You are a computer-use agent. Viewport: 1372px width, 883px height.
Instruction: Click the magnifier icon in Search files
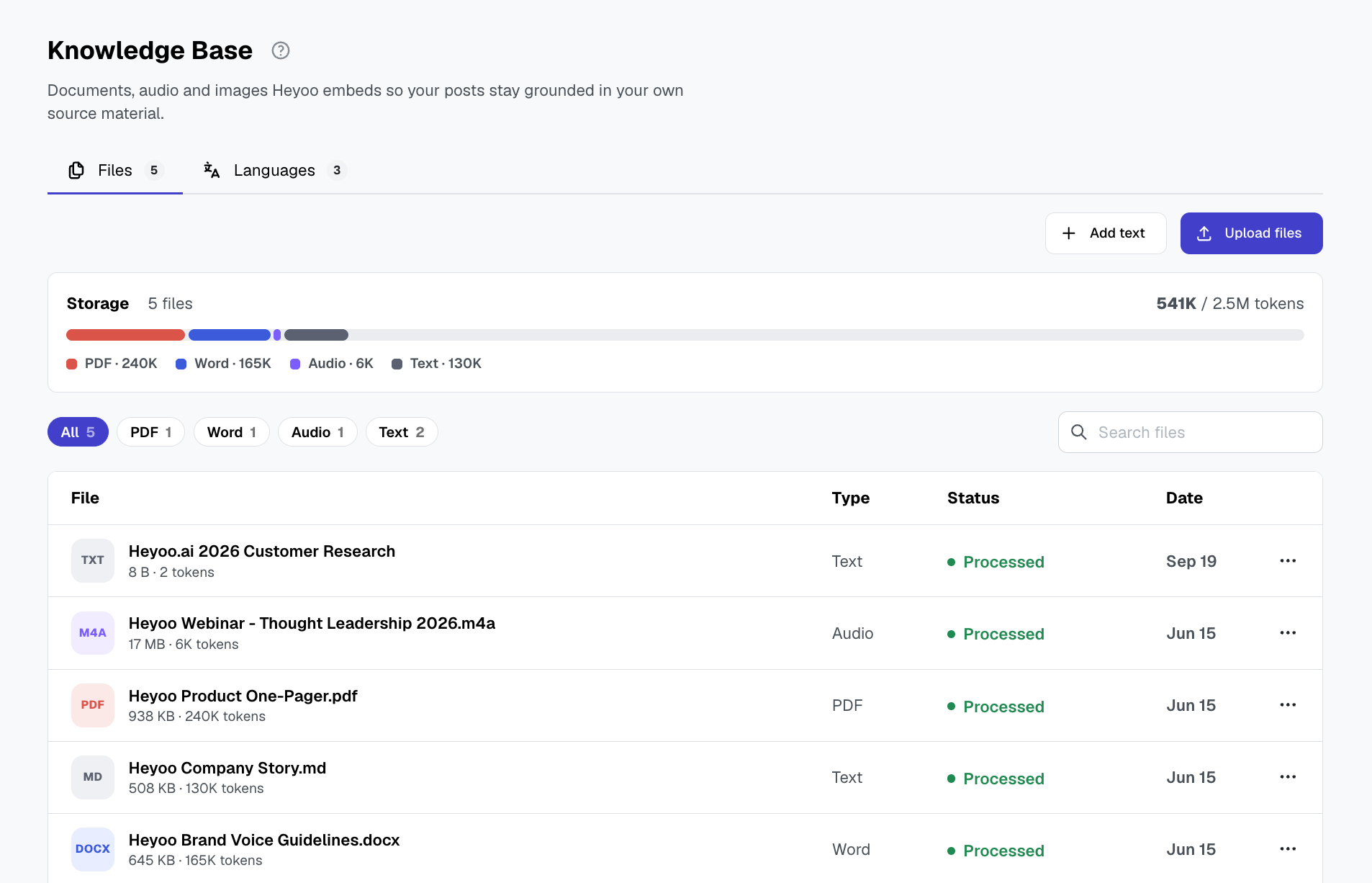pos(1078,432)
